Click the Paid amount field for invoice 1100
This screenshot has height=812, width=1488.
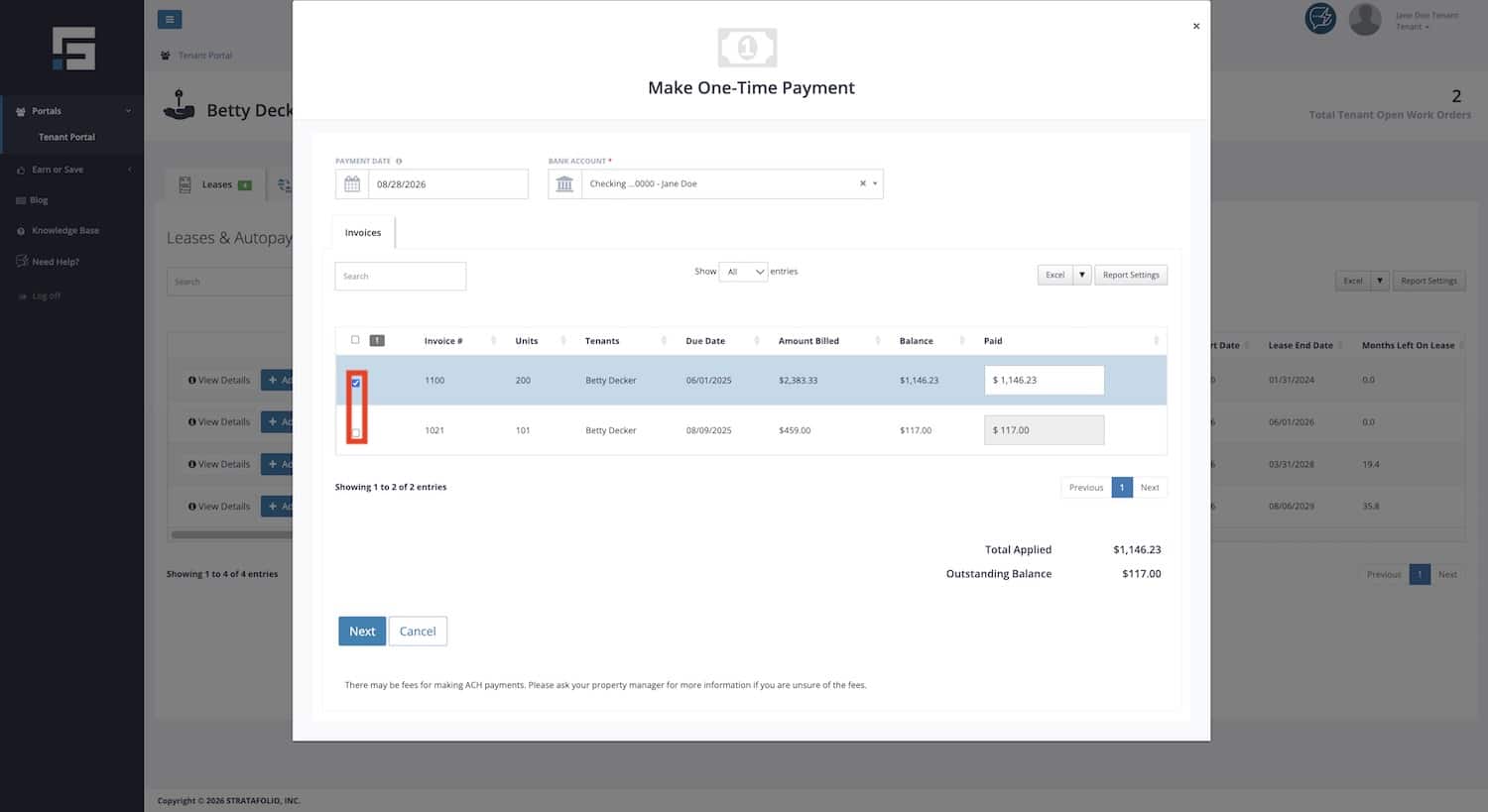1045,381
